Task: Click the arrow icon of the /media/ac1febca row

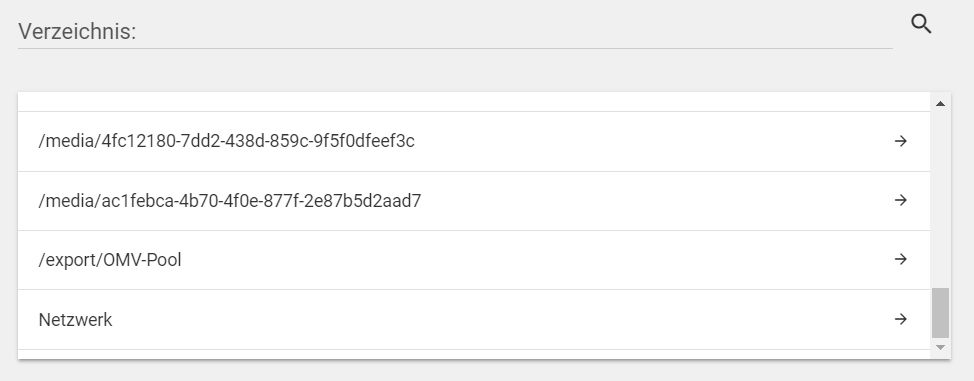Action: (901, 200)
